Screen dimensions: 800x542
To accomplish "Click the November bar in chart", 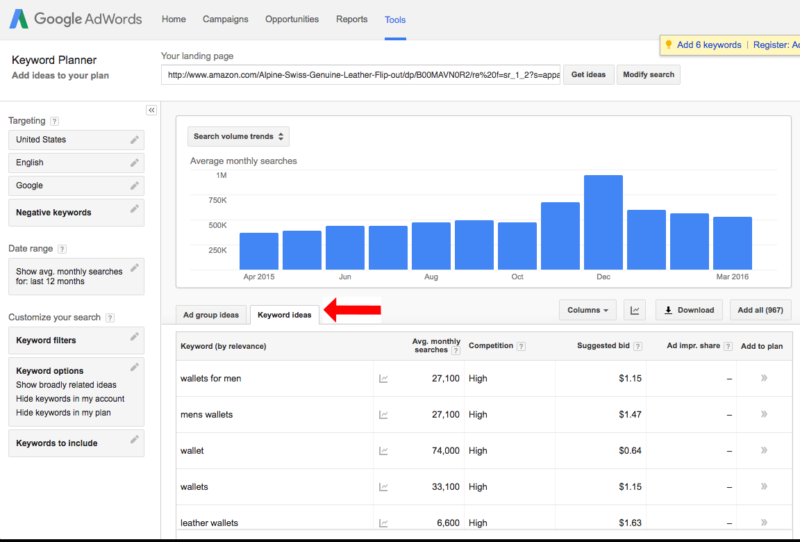I will (560, 236).
